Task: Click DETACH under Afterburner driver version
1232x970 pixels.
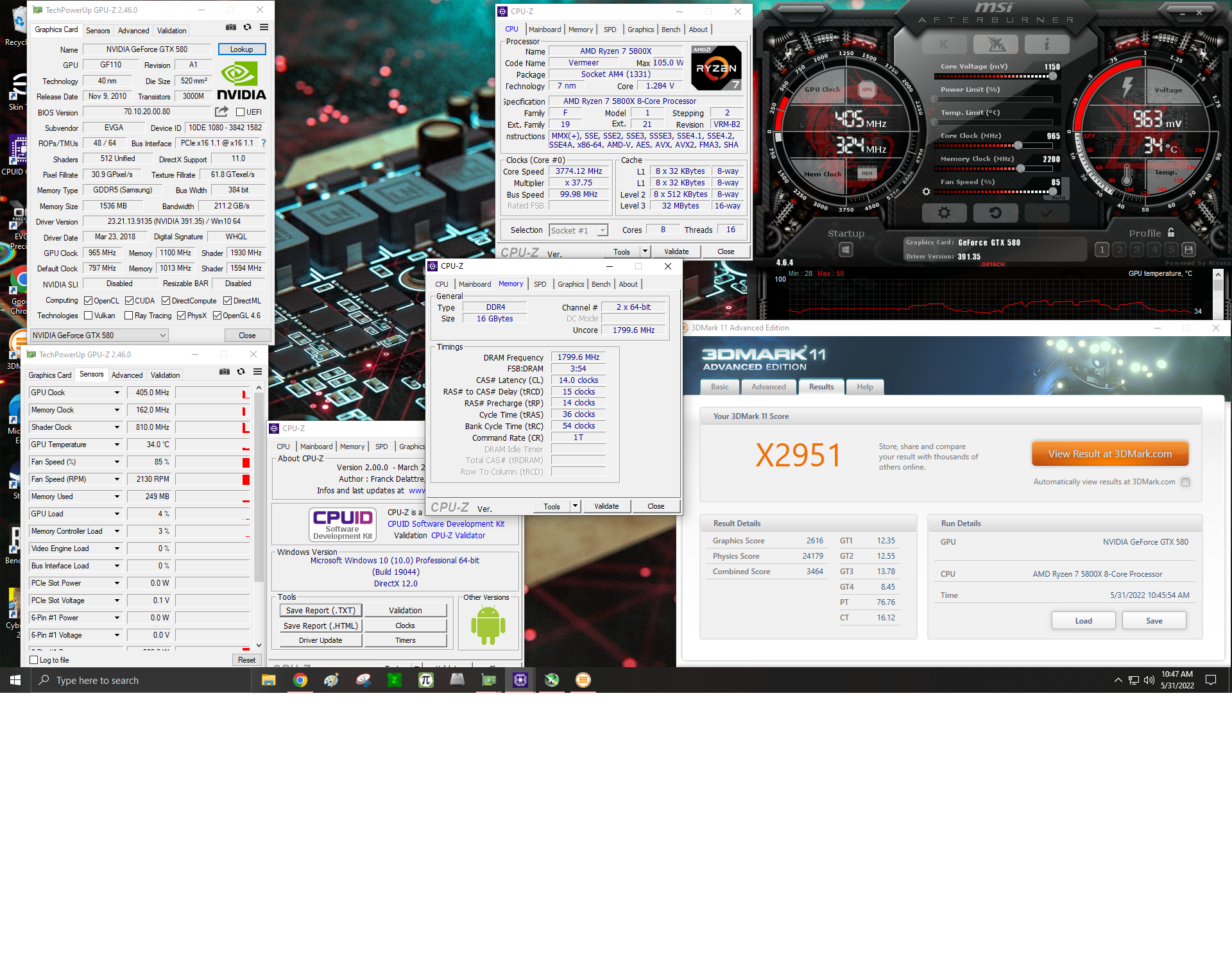Action: point(993,264)
